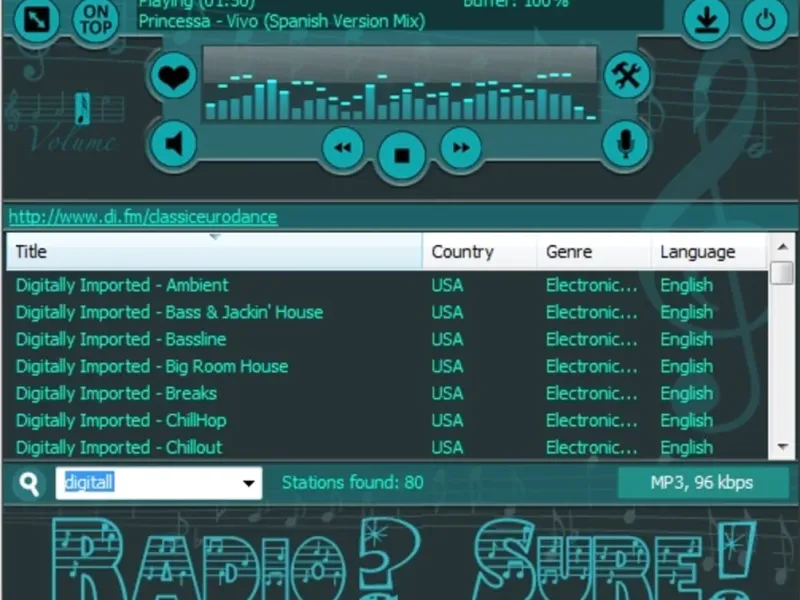
Task: Select Digitally Imported - Chillout station
Action: point(387,447)
